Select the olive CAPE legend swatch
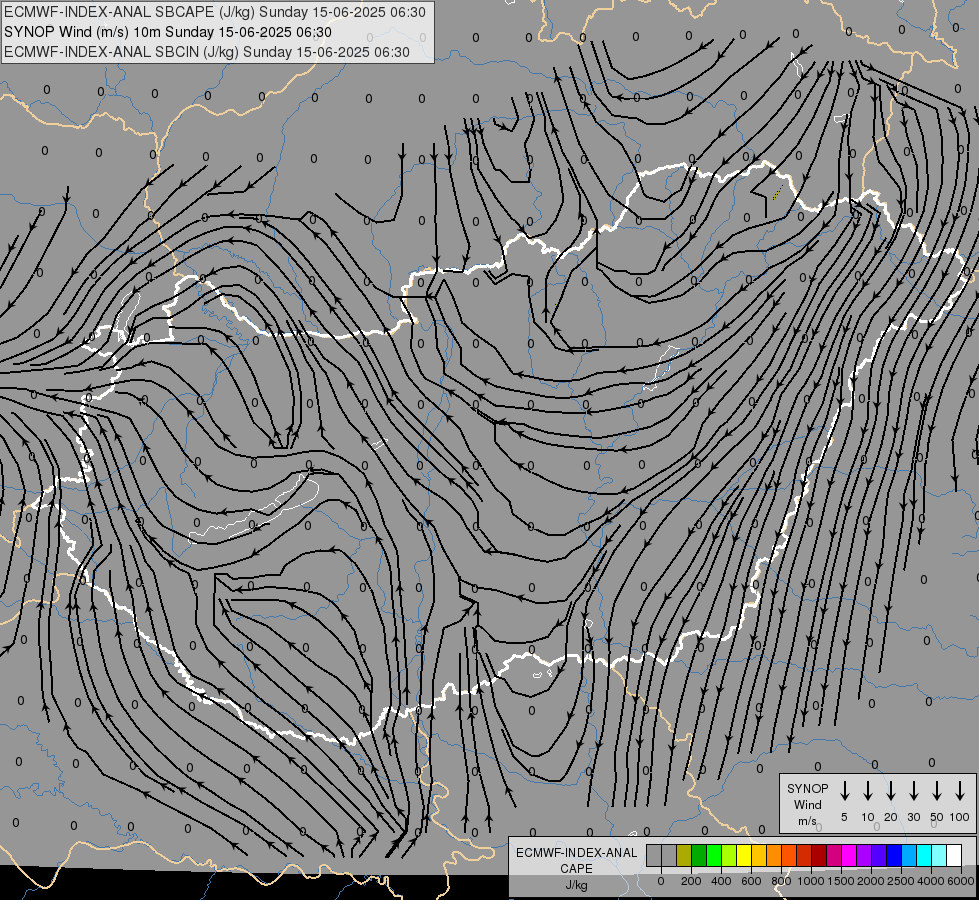The width and height of the screenshot is (979, 900). tap(684, 855)
